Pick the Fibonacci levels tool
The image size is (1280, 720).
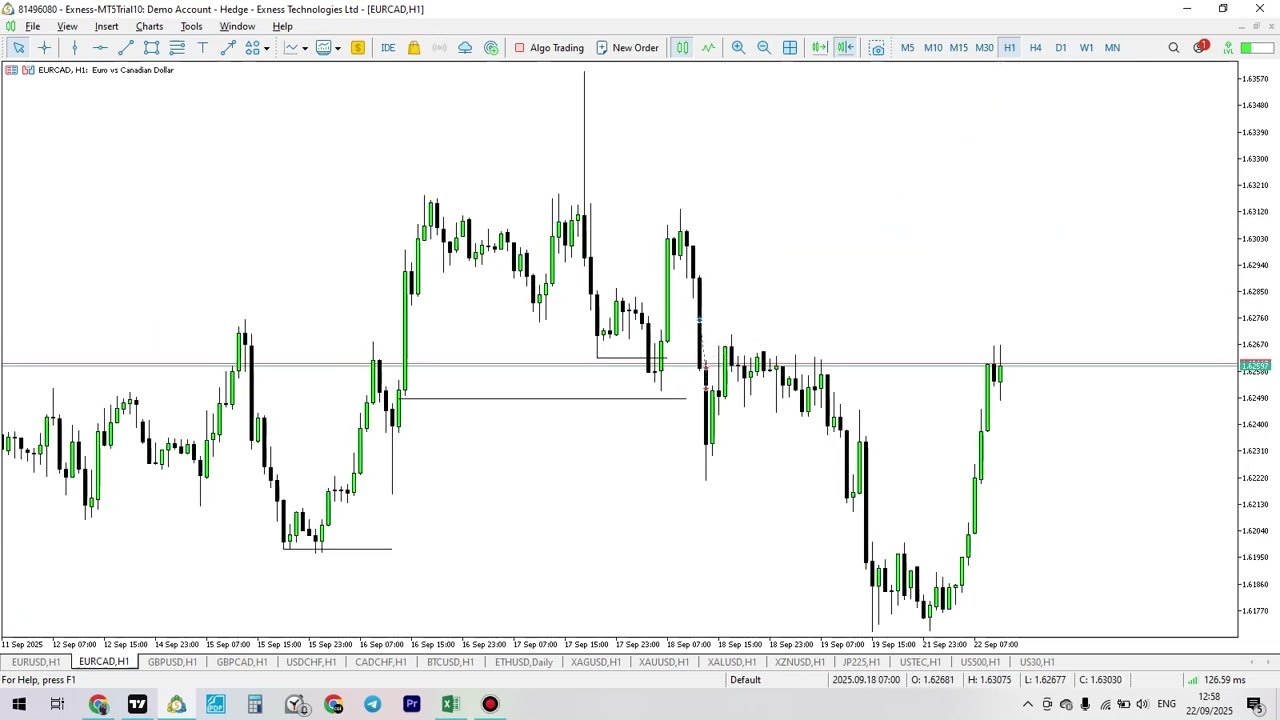[x=177, y=48]
